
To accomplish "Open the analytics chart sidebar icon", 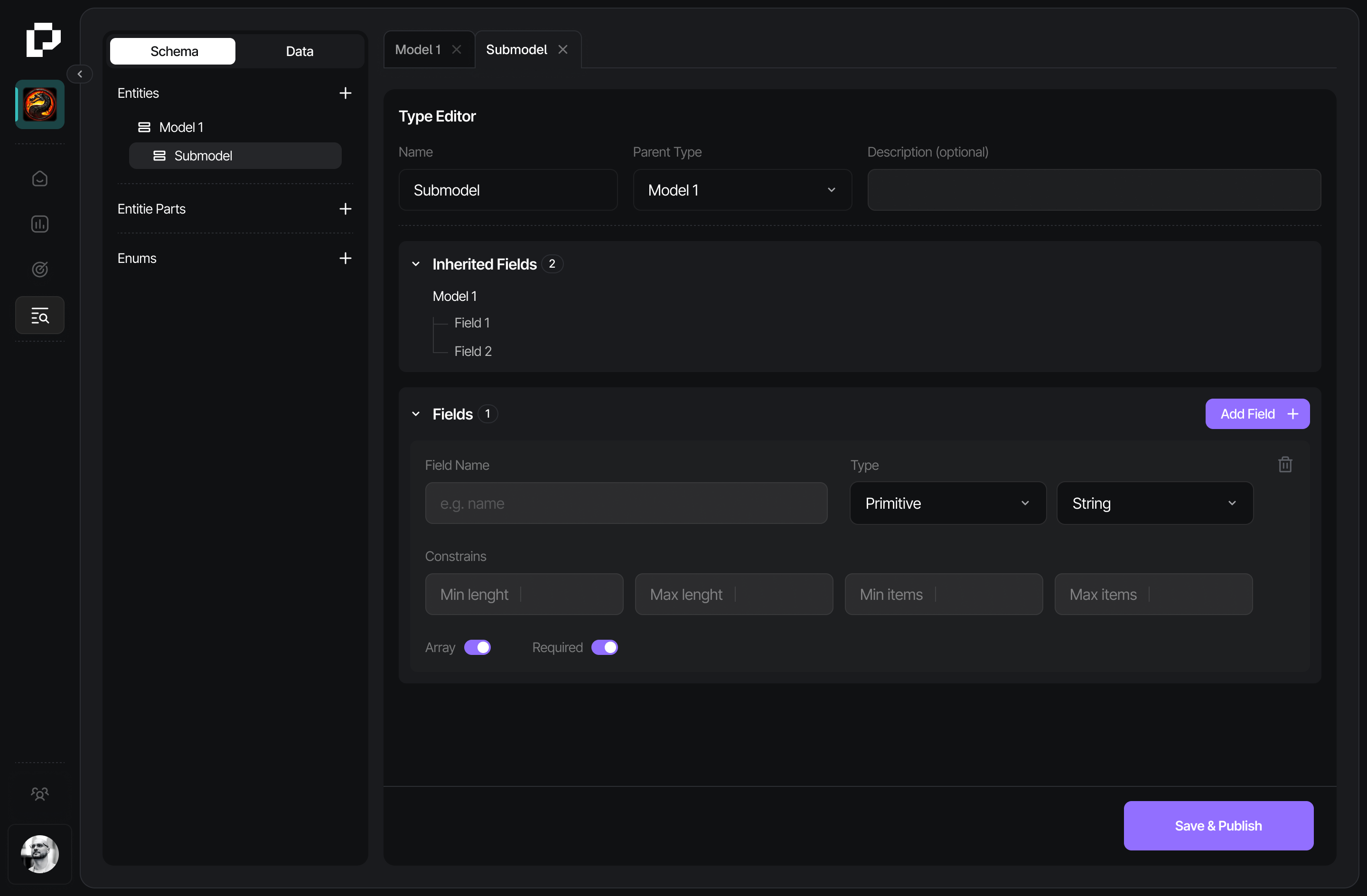I will pyautogui.click(x=39, y=224).
